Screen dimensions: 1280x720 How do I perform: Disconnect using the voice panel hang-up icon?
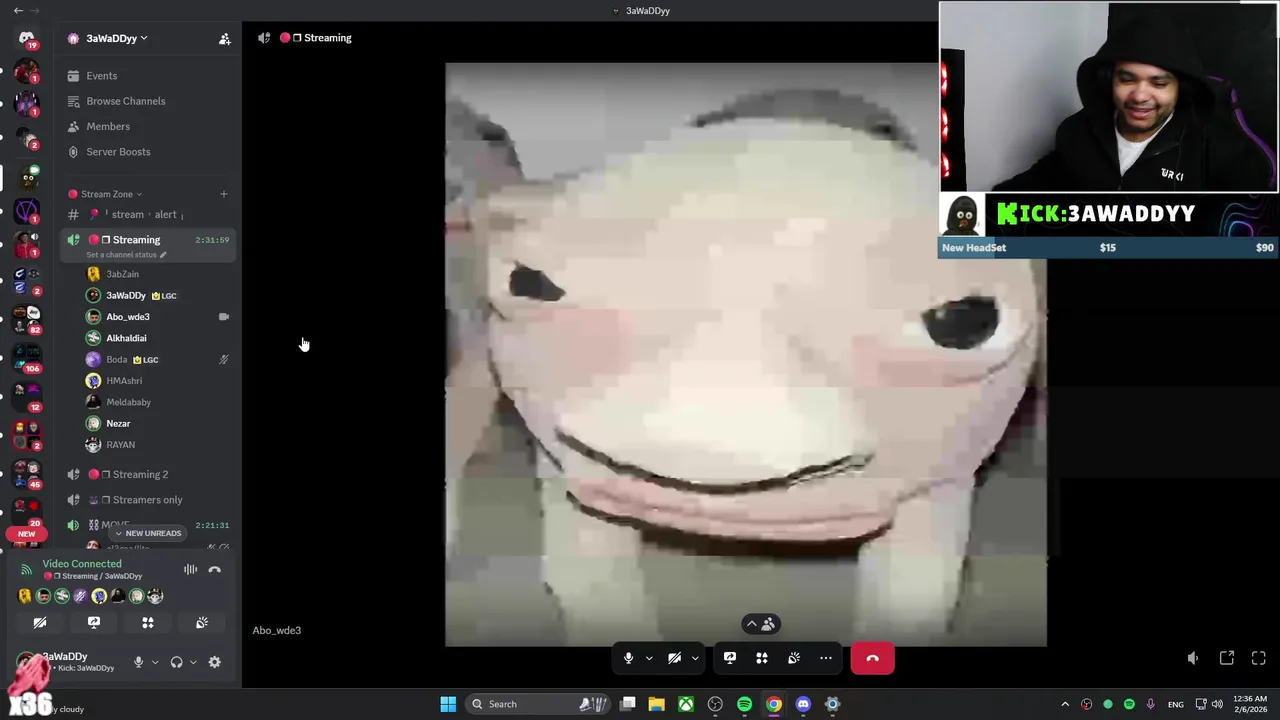pos(214,570)
